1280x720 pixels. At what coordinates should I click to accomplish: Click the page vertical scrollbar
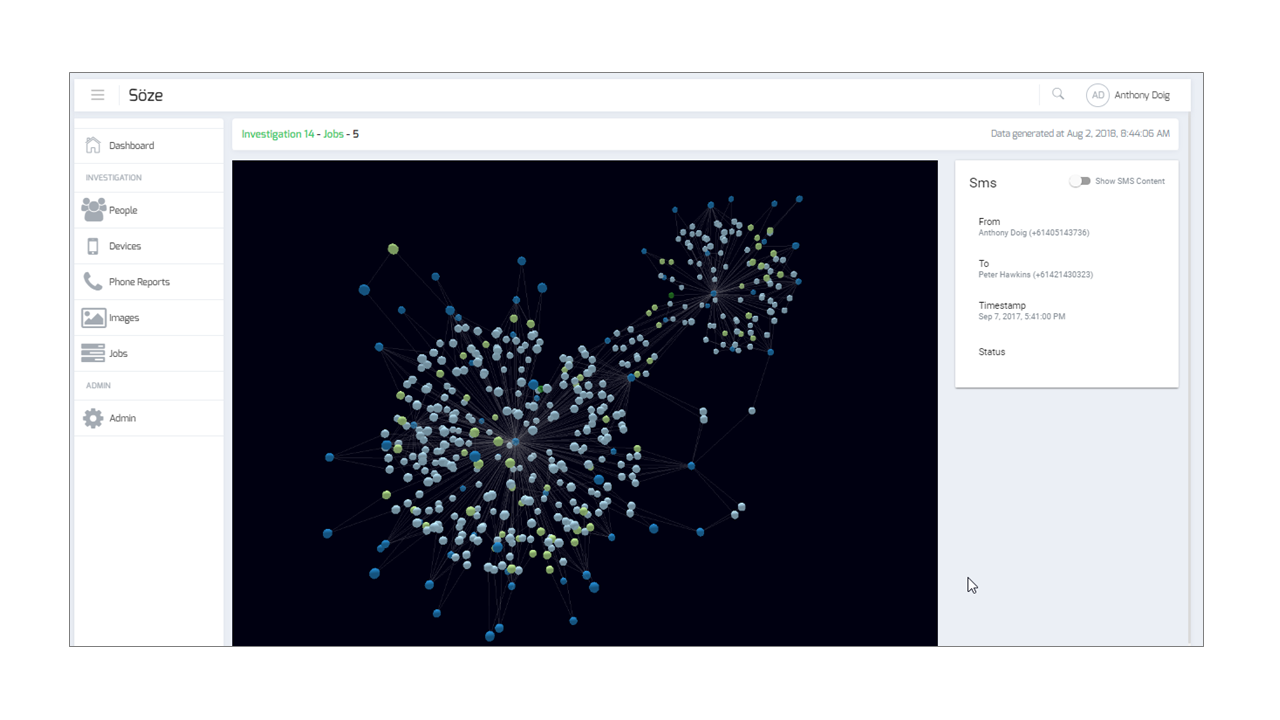click(x=1189, y=380)
